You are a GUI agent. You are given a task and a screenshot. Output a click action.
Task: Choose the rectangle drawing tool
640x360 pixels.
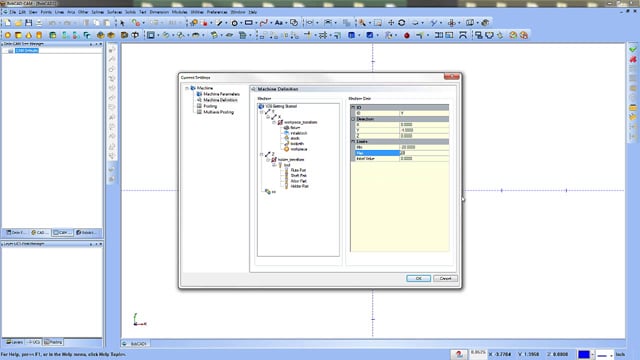249,23
